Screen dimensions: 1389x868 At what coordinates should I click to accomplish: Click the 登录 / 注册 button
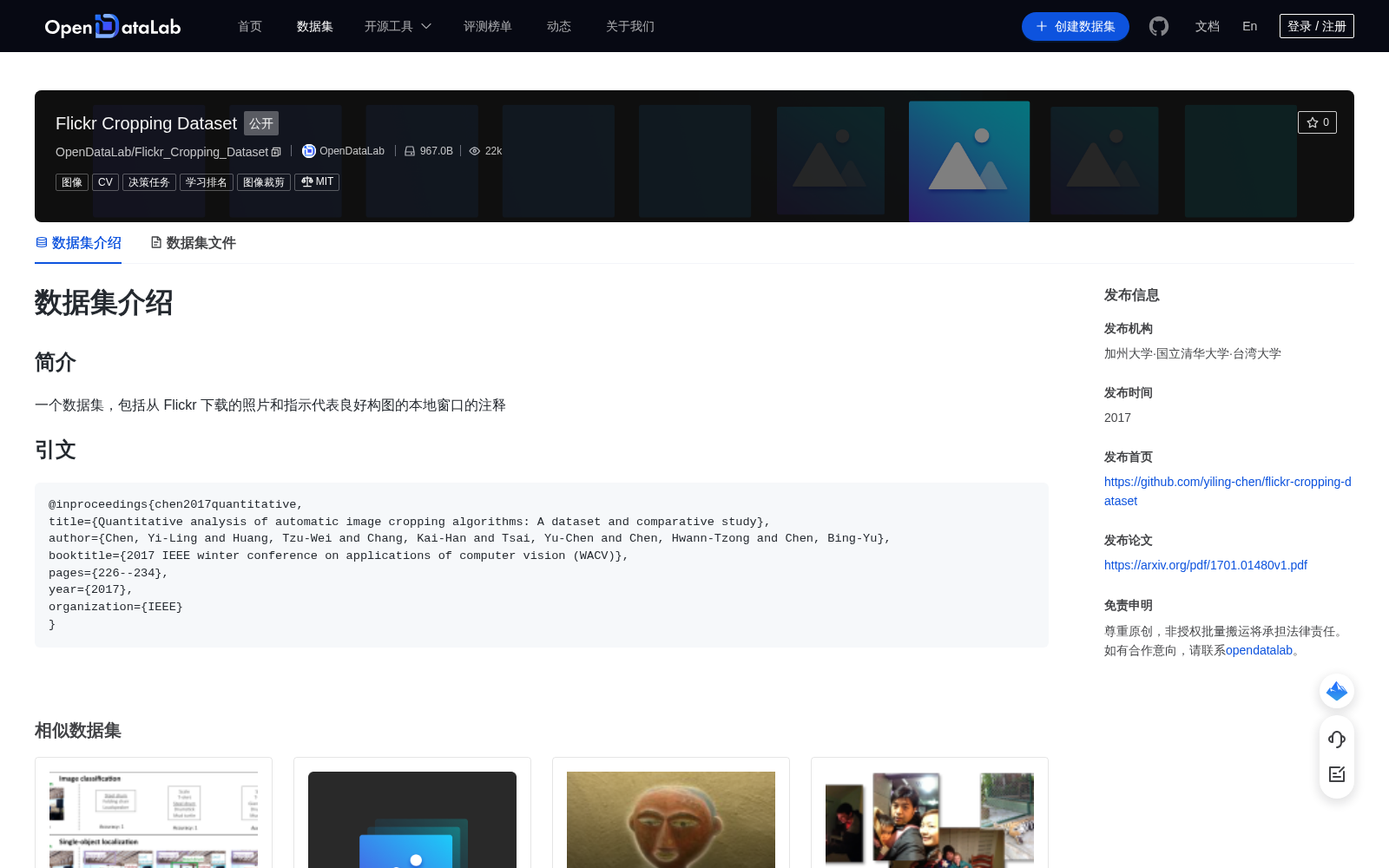(x=1317, y=26)
